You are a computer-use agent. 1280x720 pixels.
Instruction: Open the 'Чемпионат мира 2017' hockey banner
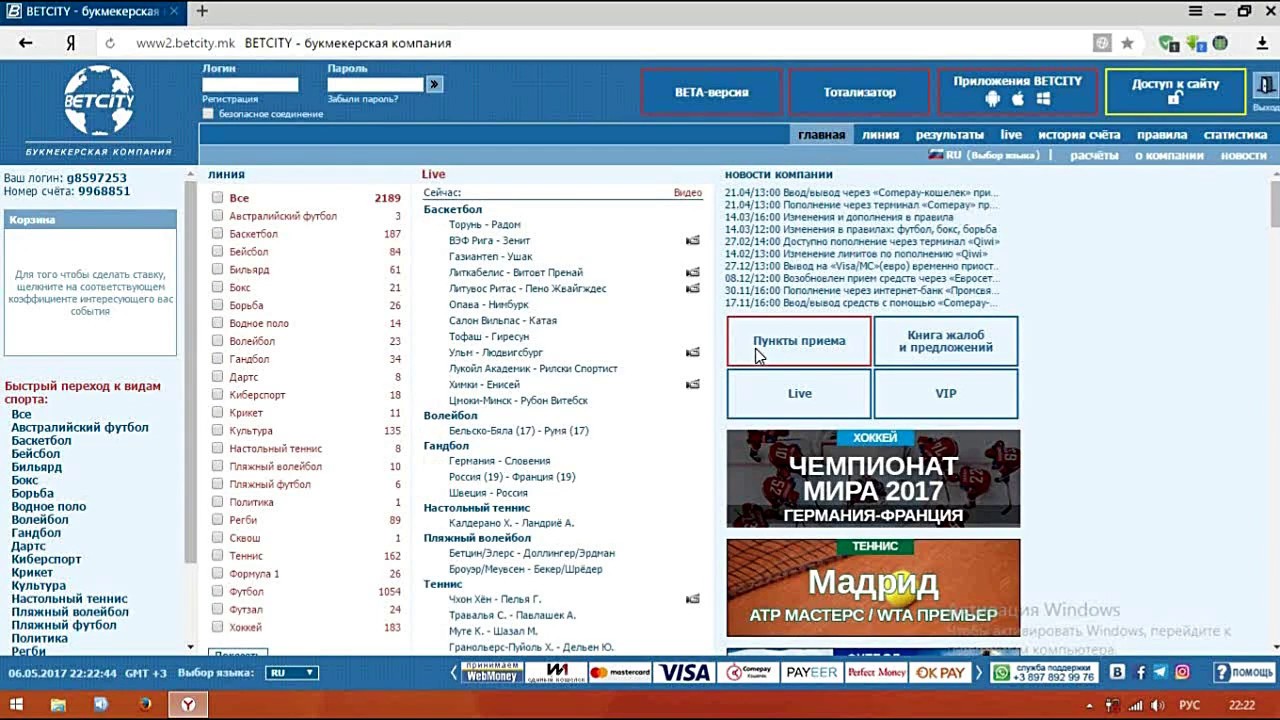(x=873, y=479)
